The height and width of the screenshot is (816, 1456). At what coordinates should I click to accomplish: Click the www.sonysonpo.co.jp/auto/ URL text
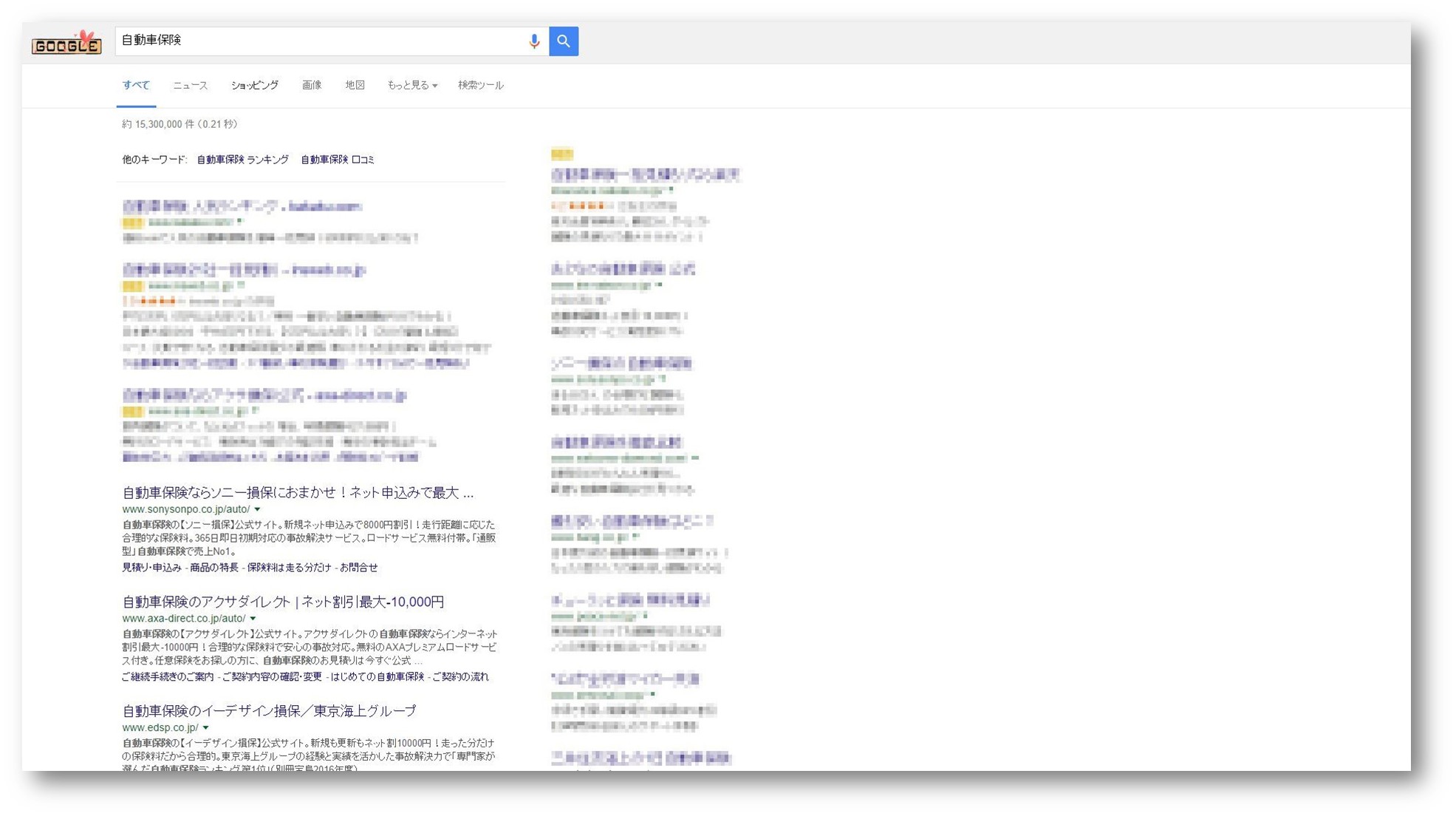click(186, 509)
